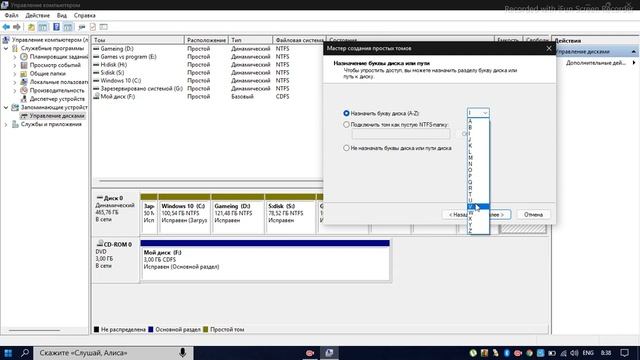The height and width of the screenshot is (360, 640).
Task: Choose letter Z in the dropdown list
Action: click(x=478, y=231)
